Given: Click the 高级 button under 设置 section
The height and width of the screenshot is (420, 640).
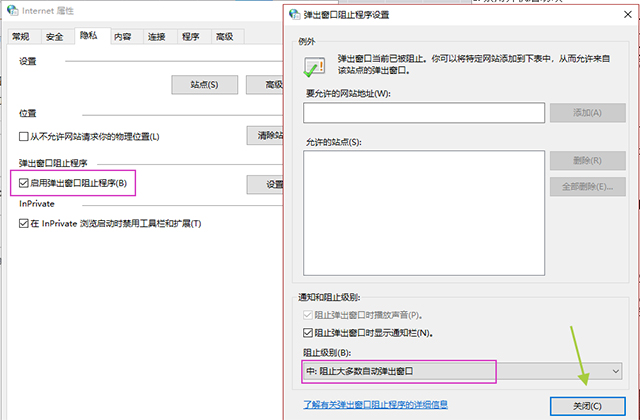Looking at the screenshot, I should [265, 84].
